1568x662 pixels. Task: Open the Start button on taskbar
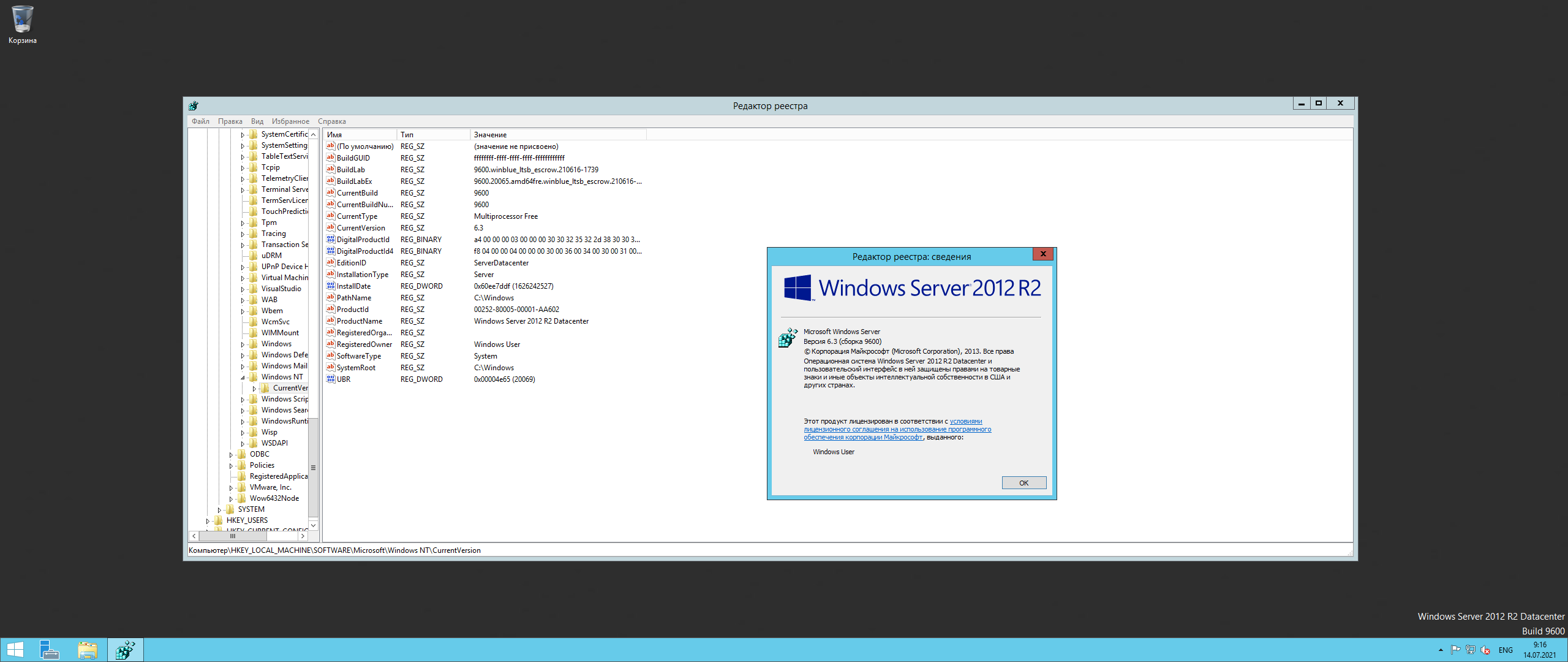click(15, 650)
